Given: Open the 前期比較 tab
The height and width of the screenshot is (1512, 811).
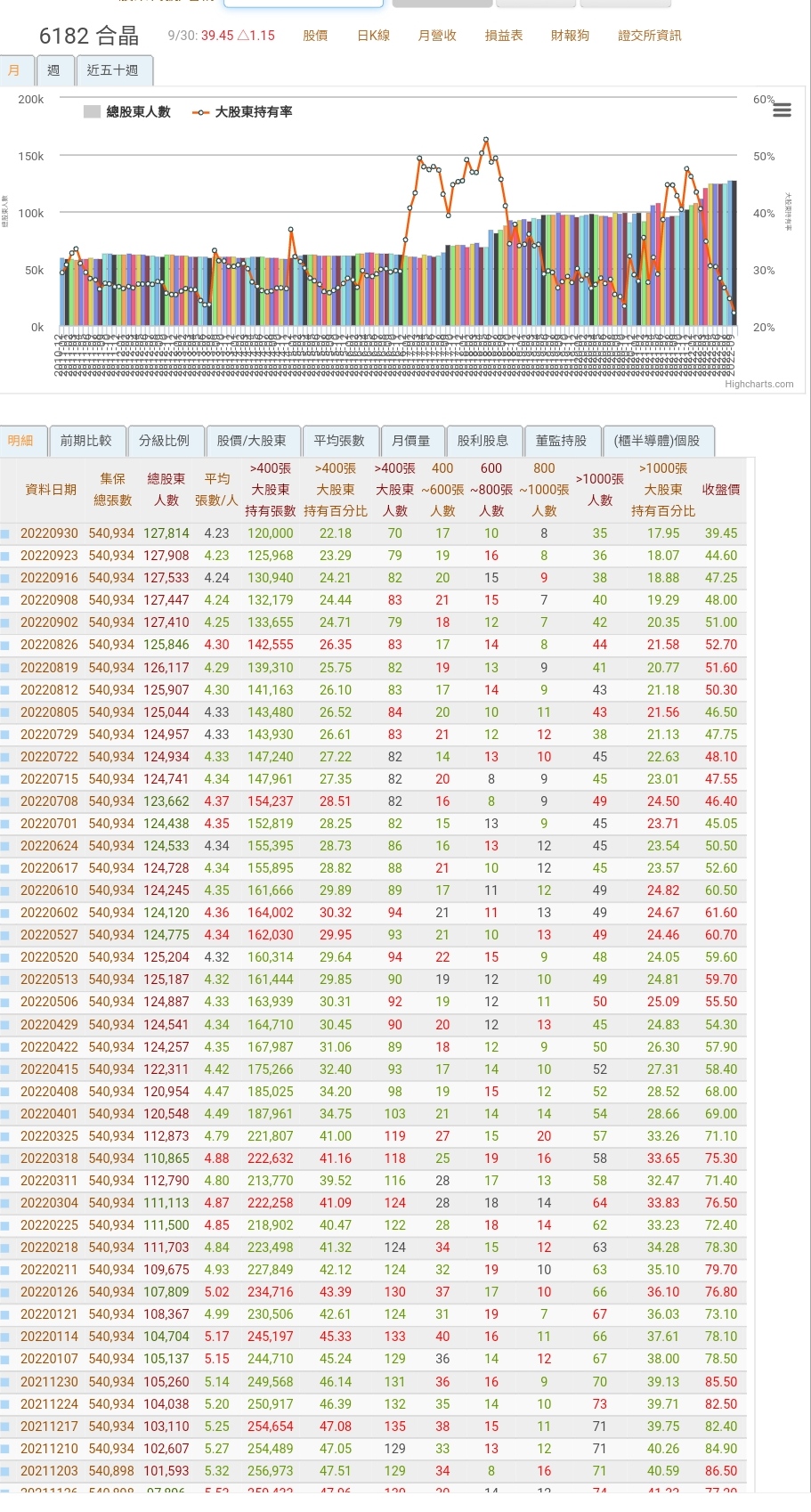Looking at the screenshot, I should pos(86,441).
